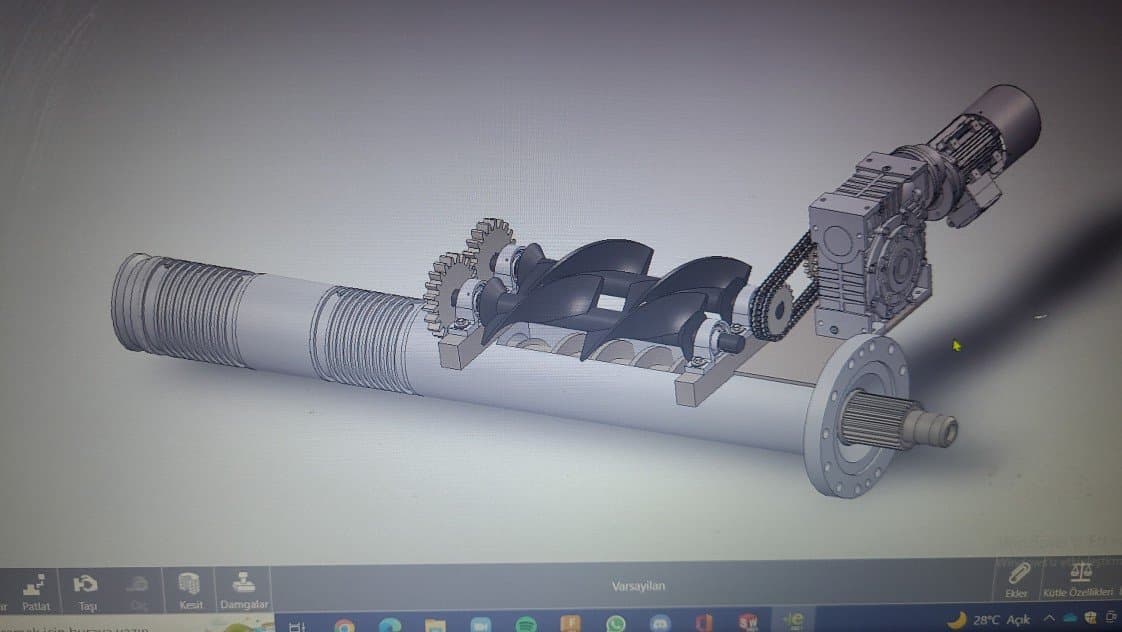The width and height of the screenshot is (1122, 632).
Task: Open Ekler (attachments) paperclip
Action: [x=1017, y=580]
